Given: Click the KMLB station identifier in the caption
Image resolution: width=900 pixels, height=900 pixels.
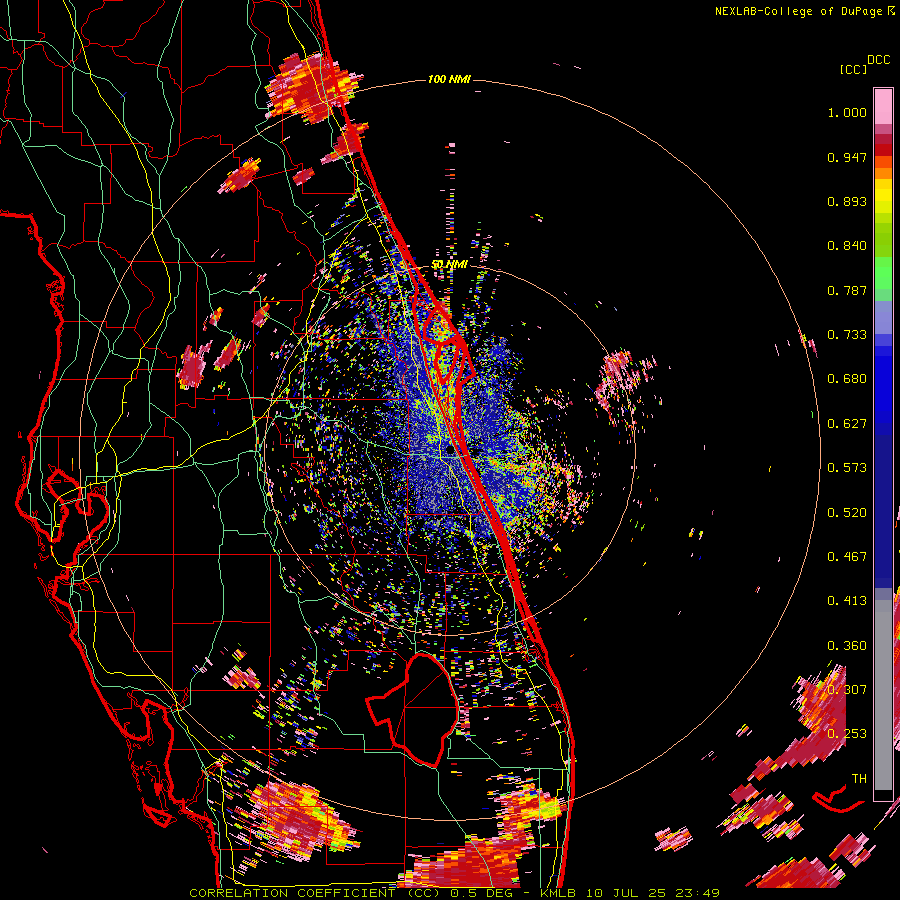Looking at the screenshot, I should pos(557,893).
